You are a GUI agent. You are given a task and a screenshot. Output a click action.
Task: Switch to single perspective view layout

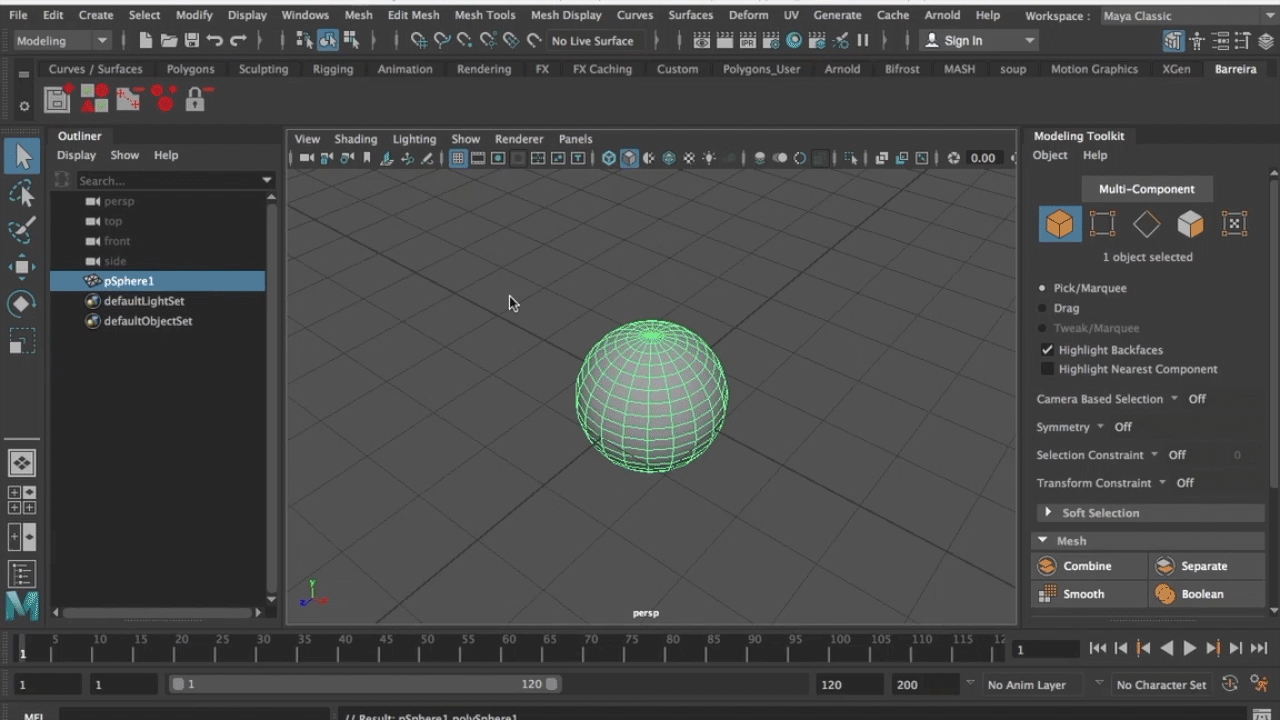[x=22, y=463]
